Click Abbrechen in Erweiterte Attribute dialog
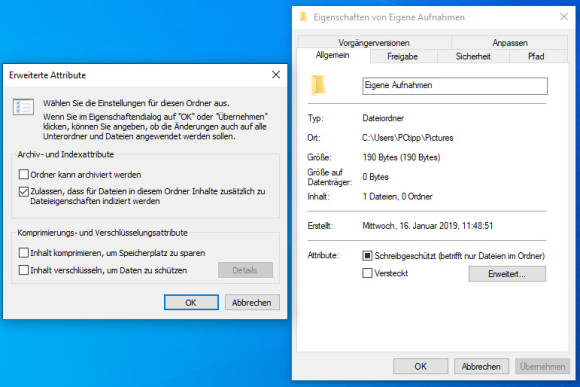Viewport: 580px width, 387px height. click(252, 302)
